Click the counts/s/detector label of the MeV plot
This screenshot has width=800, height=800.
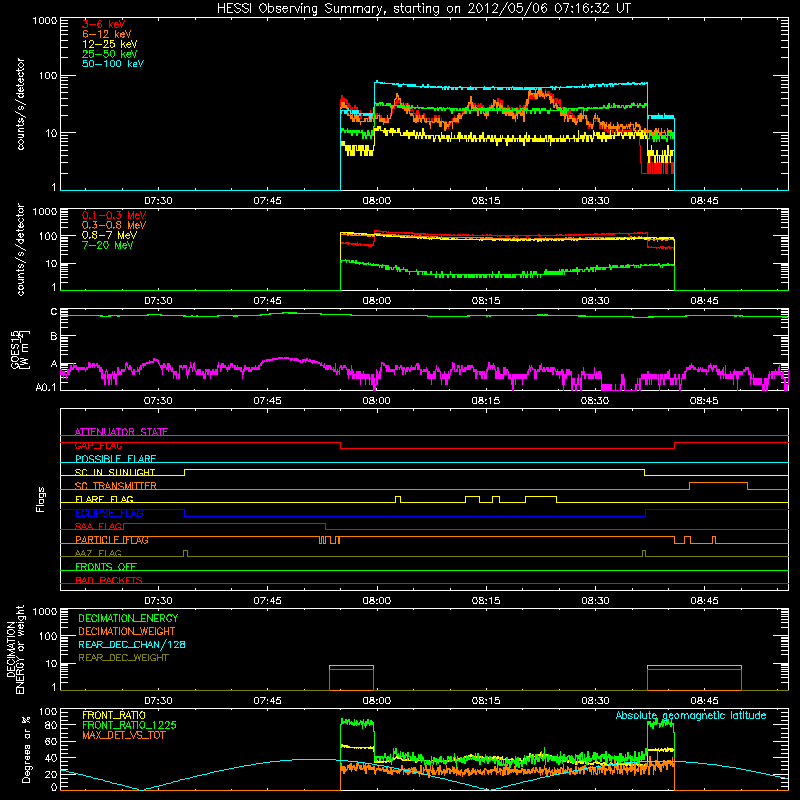pos(20,249)
